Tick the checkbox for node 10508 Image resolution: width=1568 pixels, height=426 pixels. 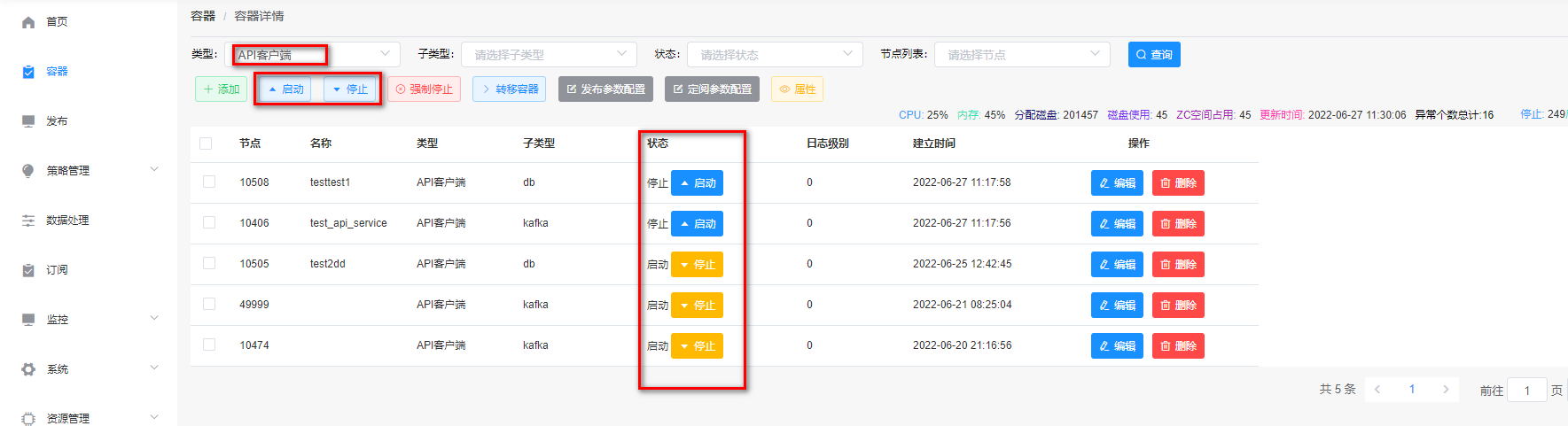click(209, 182)
